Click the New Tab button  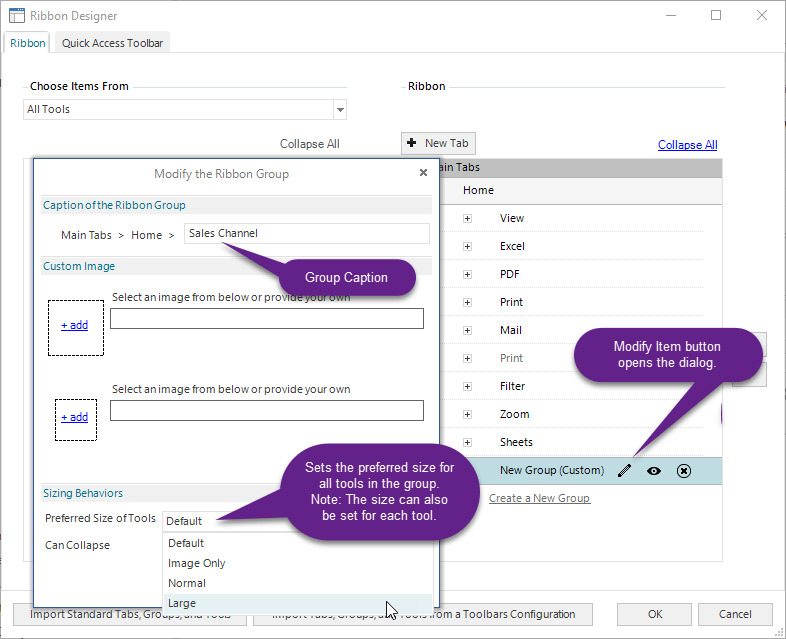point(438,143)
